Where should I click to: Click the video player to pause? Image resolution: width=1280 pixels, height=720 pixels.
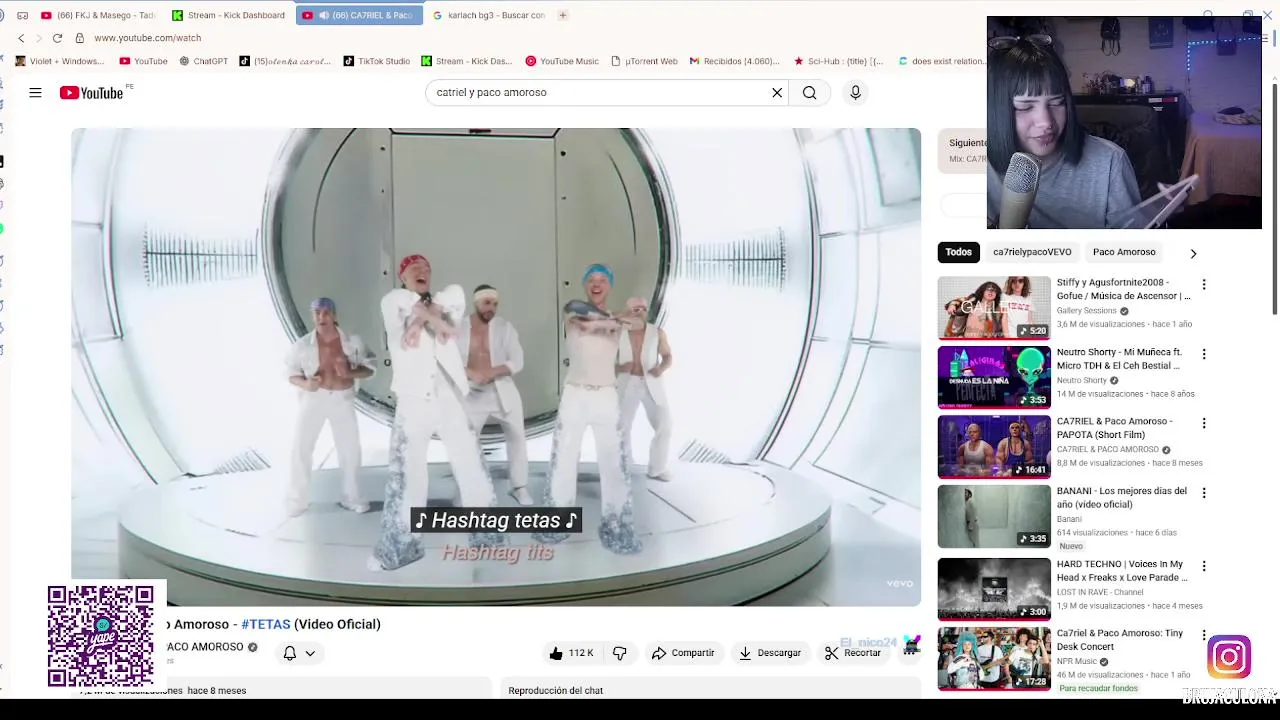tap(496, 367)
